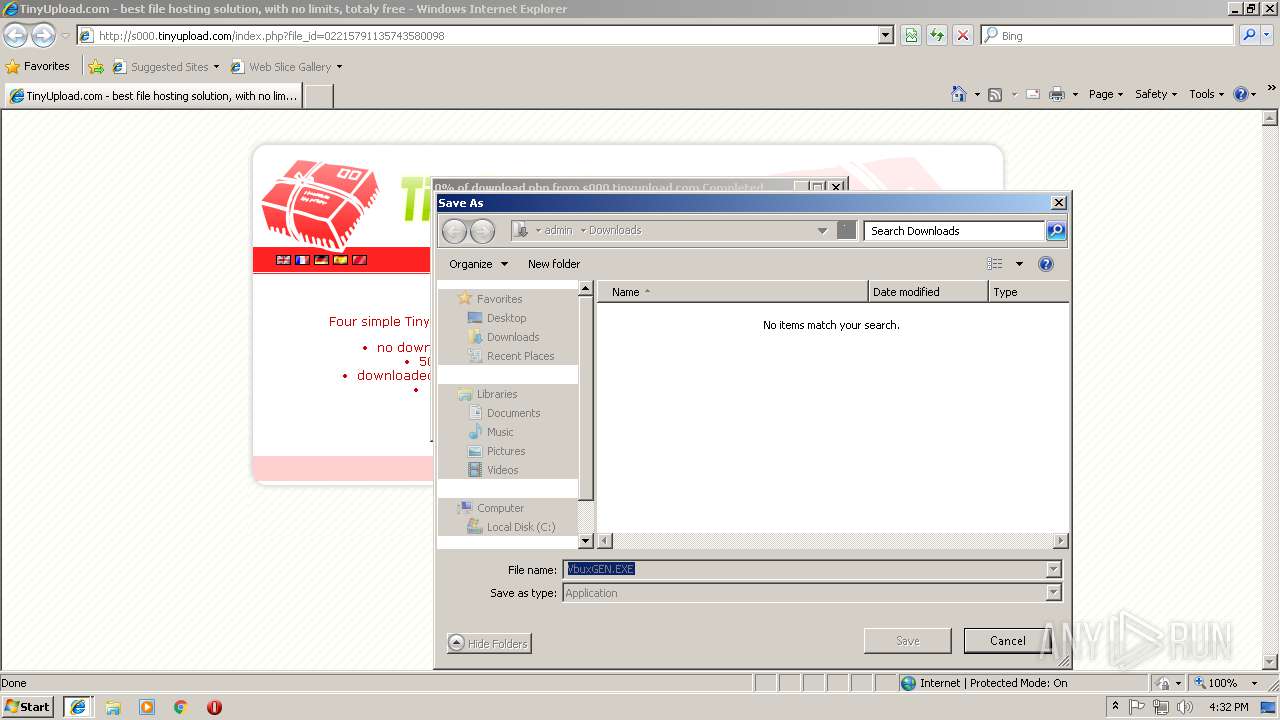The width and height of the screenshot is (1280, 720).
Task: Click the navigation pane vertical scrollbar
Action: (587, 415)
